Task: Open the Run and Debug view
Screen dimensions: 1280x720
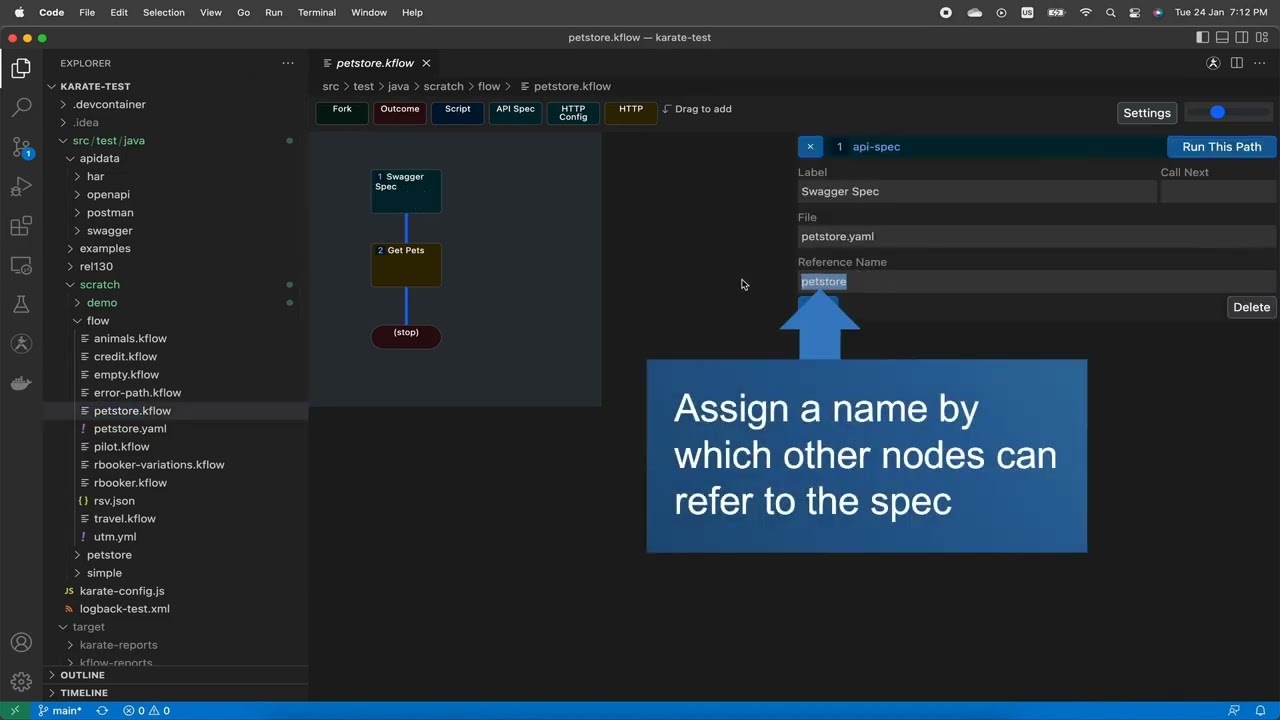Action: click(x=21, y=187)
